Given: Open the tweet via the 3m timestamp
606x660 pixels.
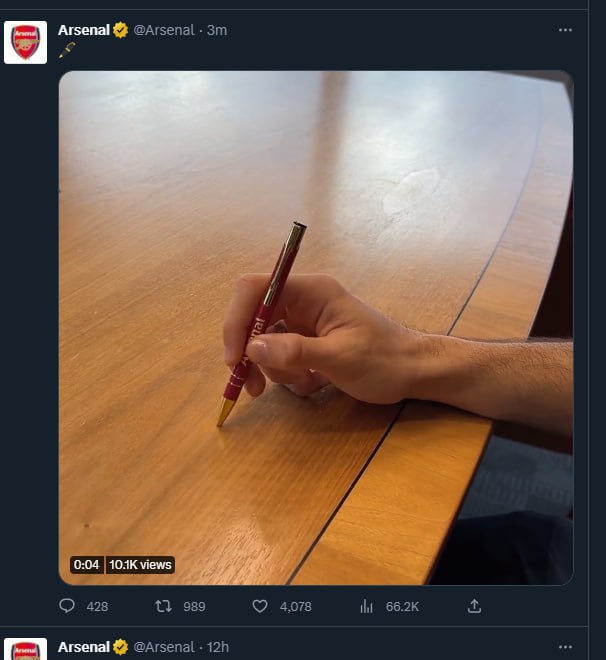Looking at the screenshot, I should 217,30.
